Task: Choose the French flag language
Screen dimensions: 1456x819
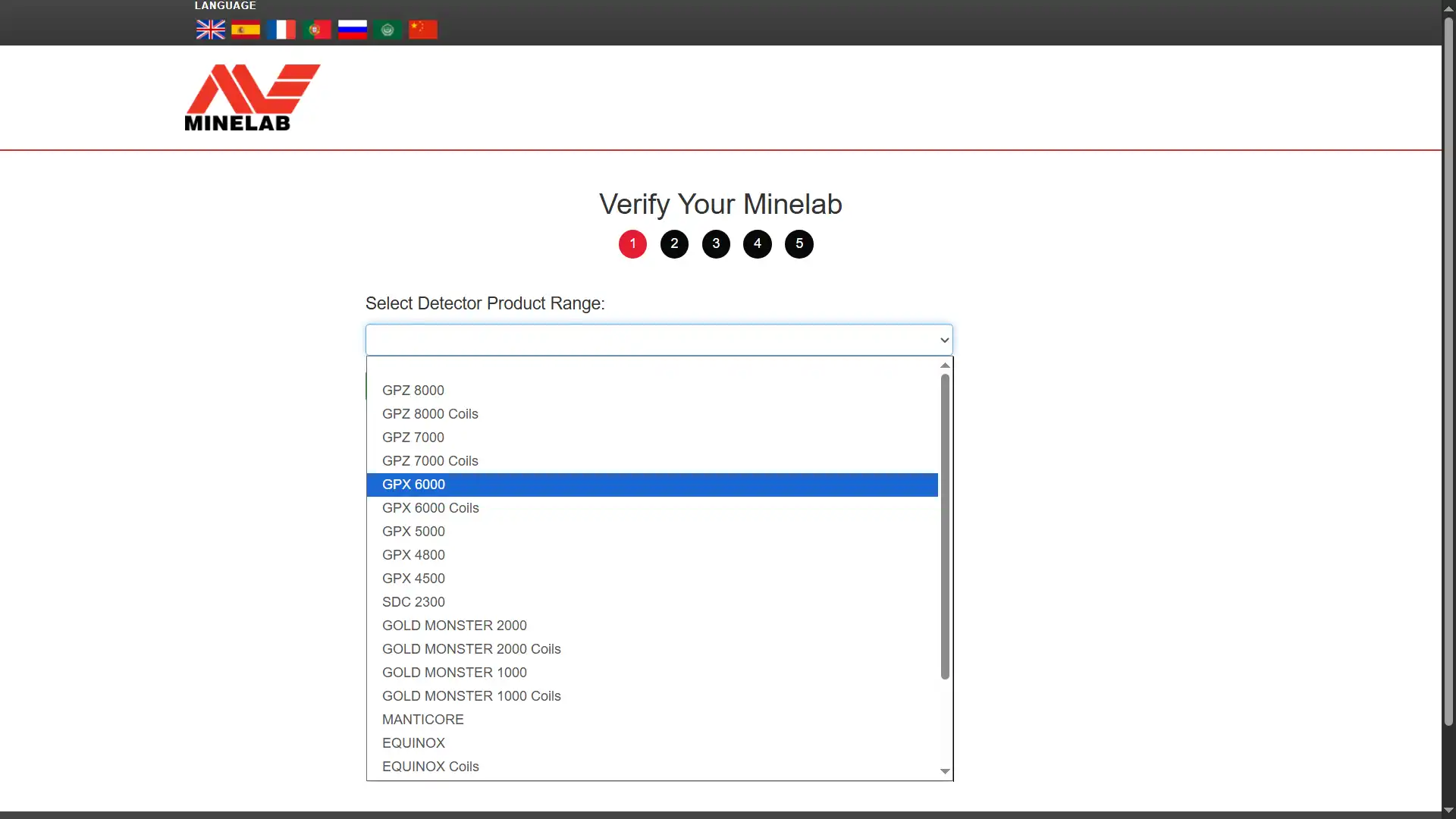Action: [x=281, y=30]
